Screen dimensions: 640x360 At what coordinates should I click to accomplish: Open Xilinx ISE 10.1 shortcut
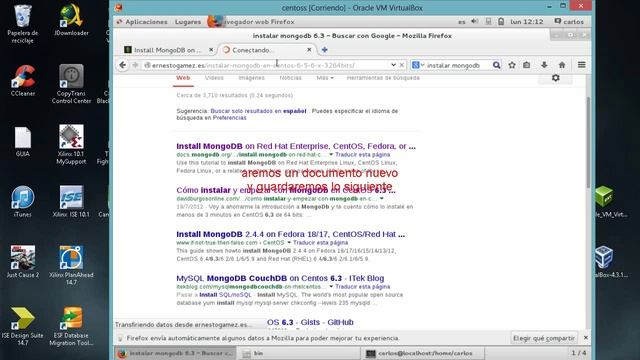click(71, 202)
